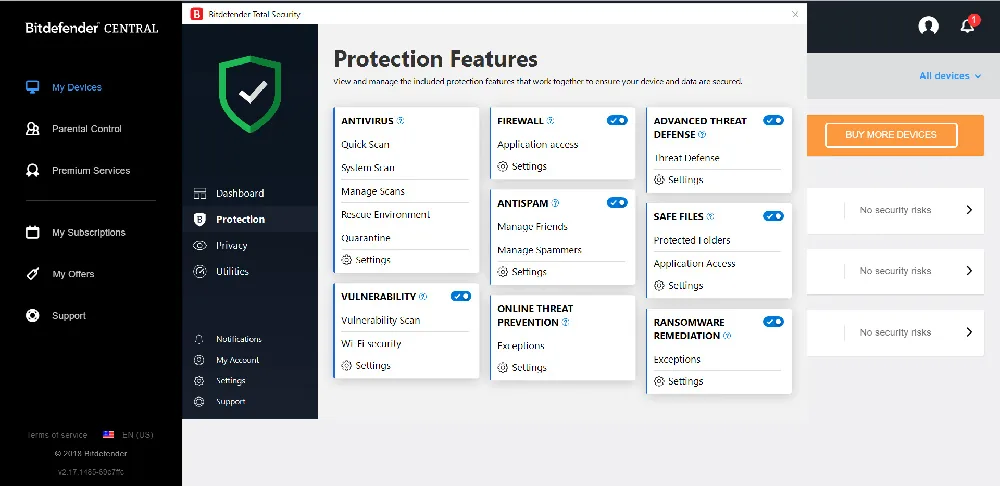Click the US flag language icon
Image resolution: width=1000 pixels, height=486 pixels.
click(108, 435)
